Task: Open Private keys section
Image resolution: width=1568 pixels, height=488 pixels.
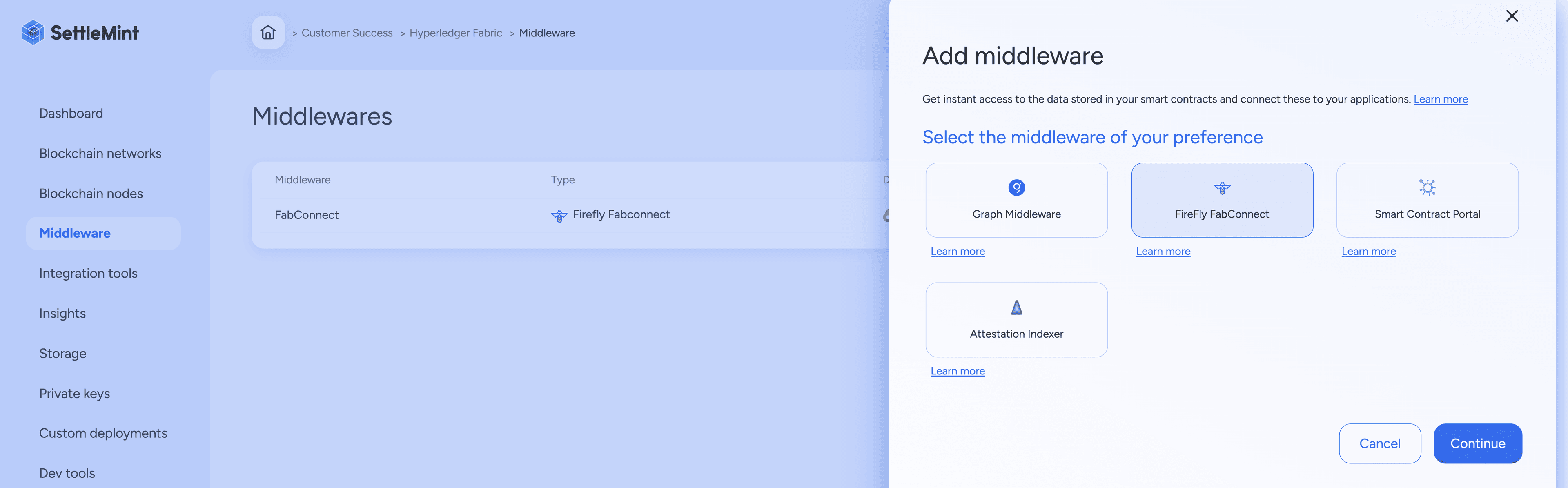Action: (75, 394)
